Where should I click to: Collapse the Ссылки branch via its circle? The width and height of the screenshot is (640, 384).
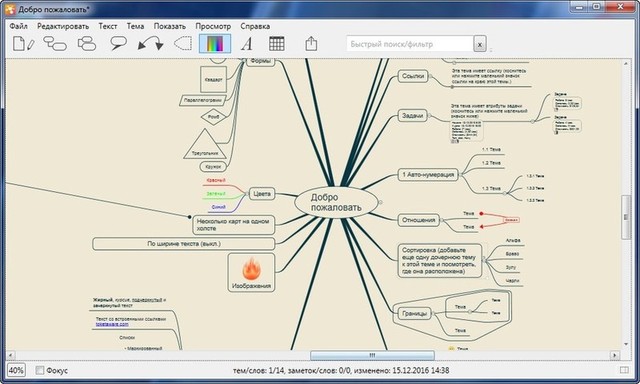(430, 76)
